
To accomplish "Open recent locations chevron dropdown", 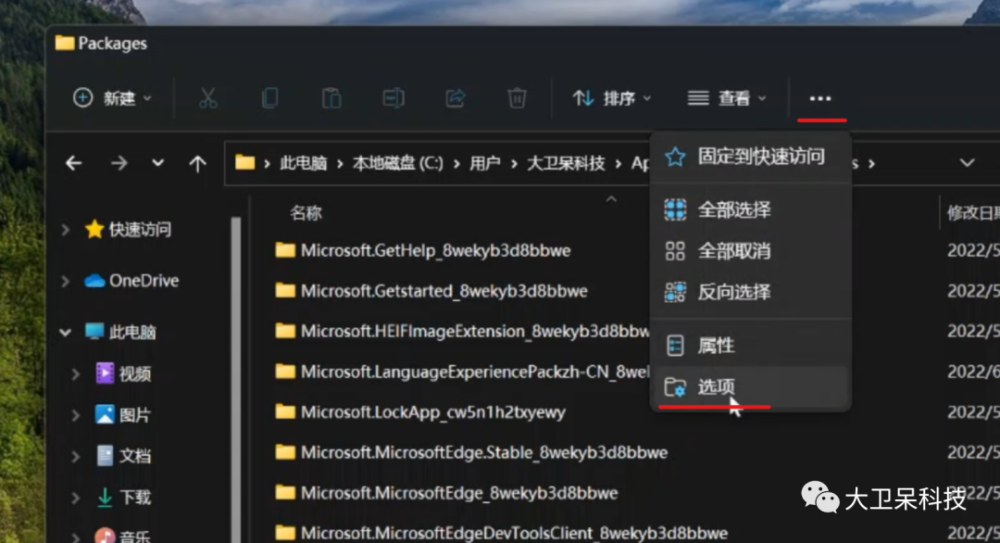I will [158, 163].
